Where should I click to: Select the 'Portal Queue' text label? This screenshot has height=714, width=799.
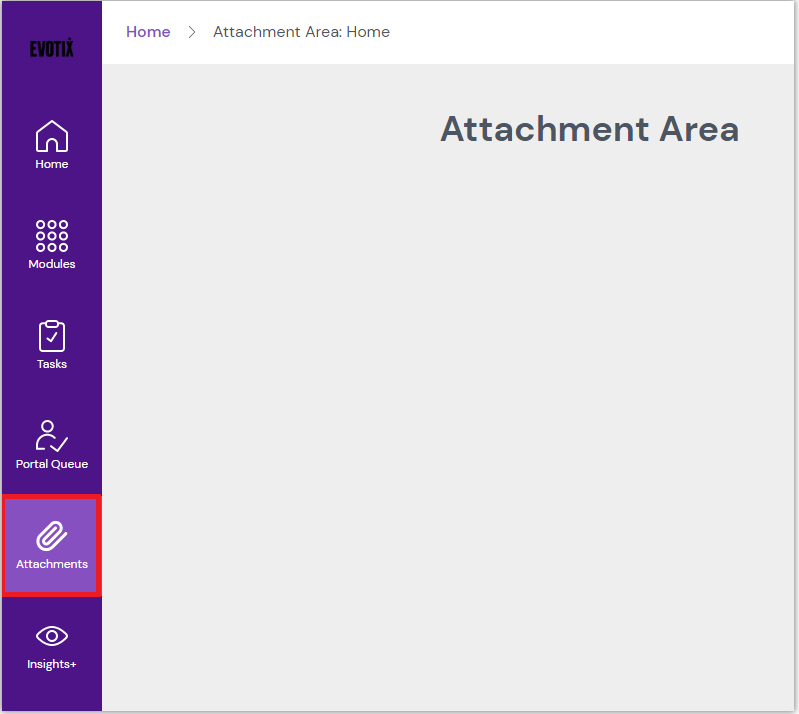pos(52,464)
